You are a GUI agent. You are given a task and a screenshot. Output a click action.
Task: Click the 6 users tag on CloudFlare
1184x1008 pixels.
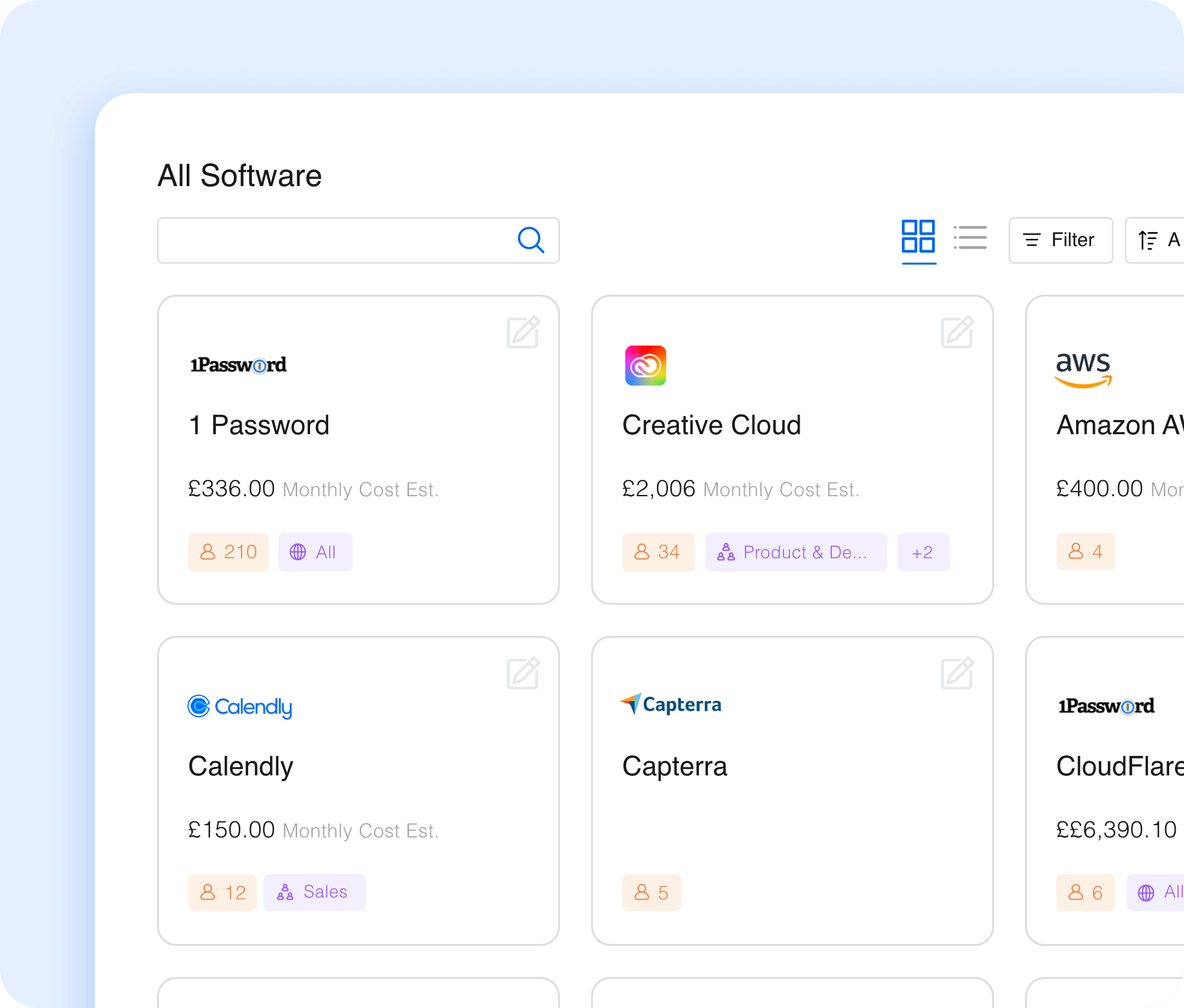[1086, 893]
